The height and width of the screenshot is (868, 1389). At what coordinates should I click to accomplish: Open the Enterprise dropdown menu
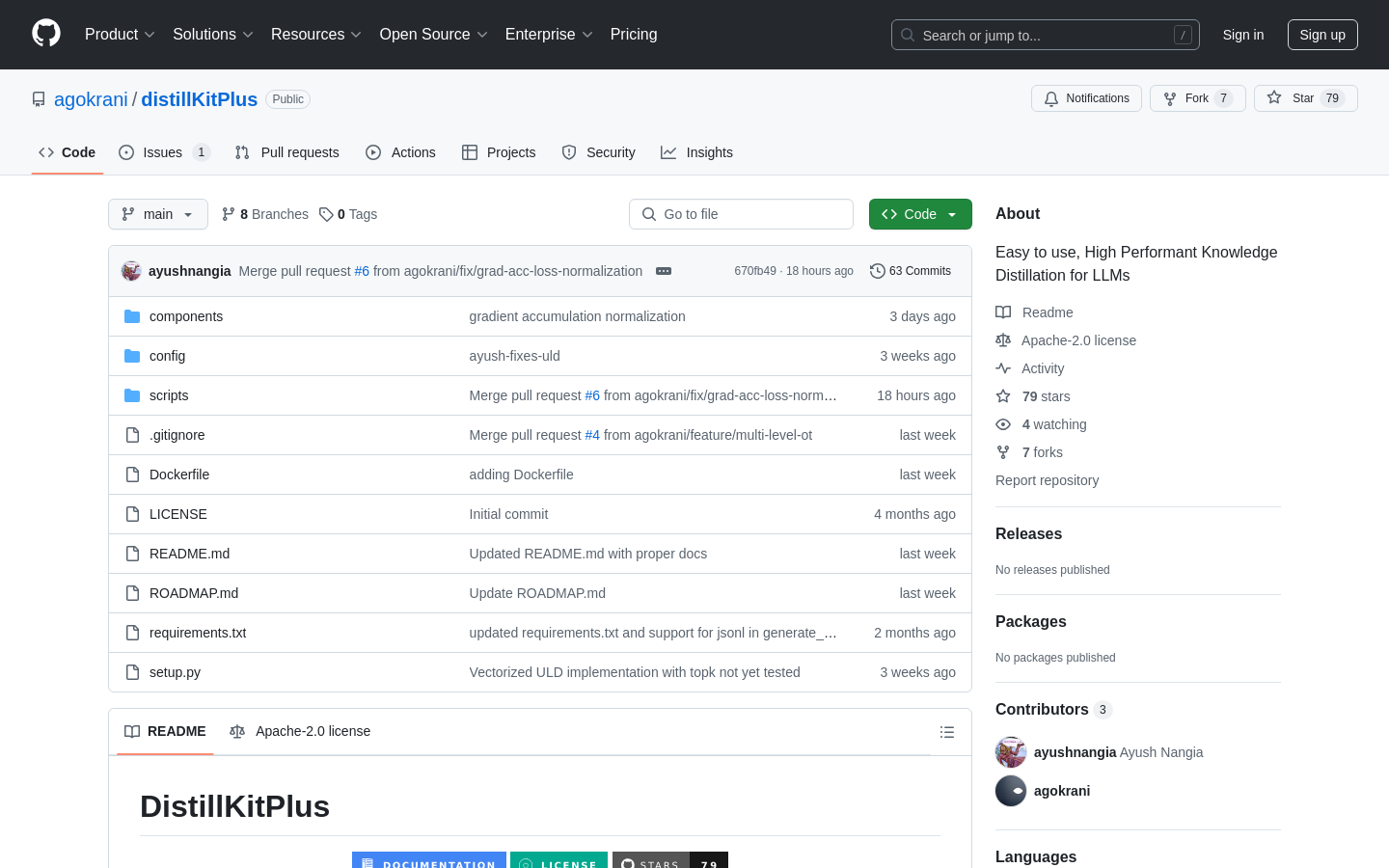pos(549,35)
